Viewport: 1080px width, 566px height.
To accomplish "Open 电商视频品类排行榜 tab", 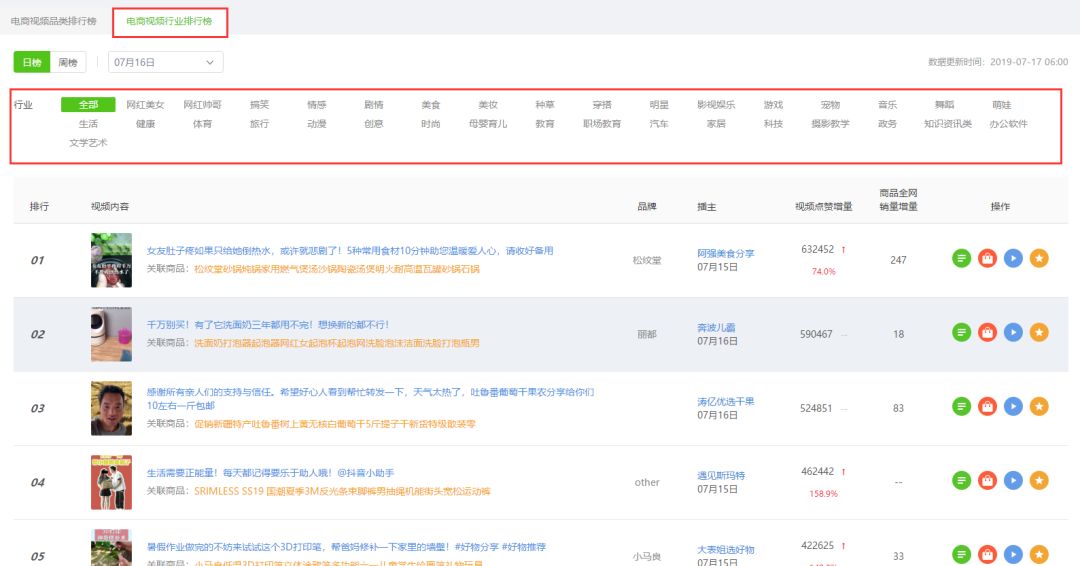I will 54,21.
